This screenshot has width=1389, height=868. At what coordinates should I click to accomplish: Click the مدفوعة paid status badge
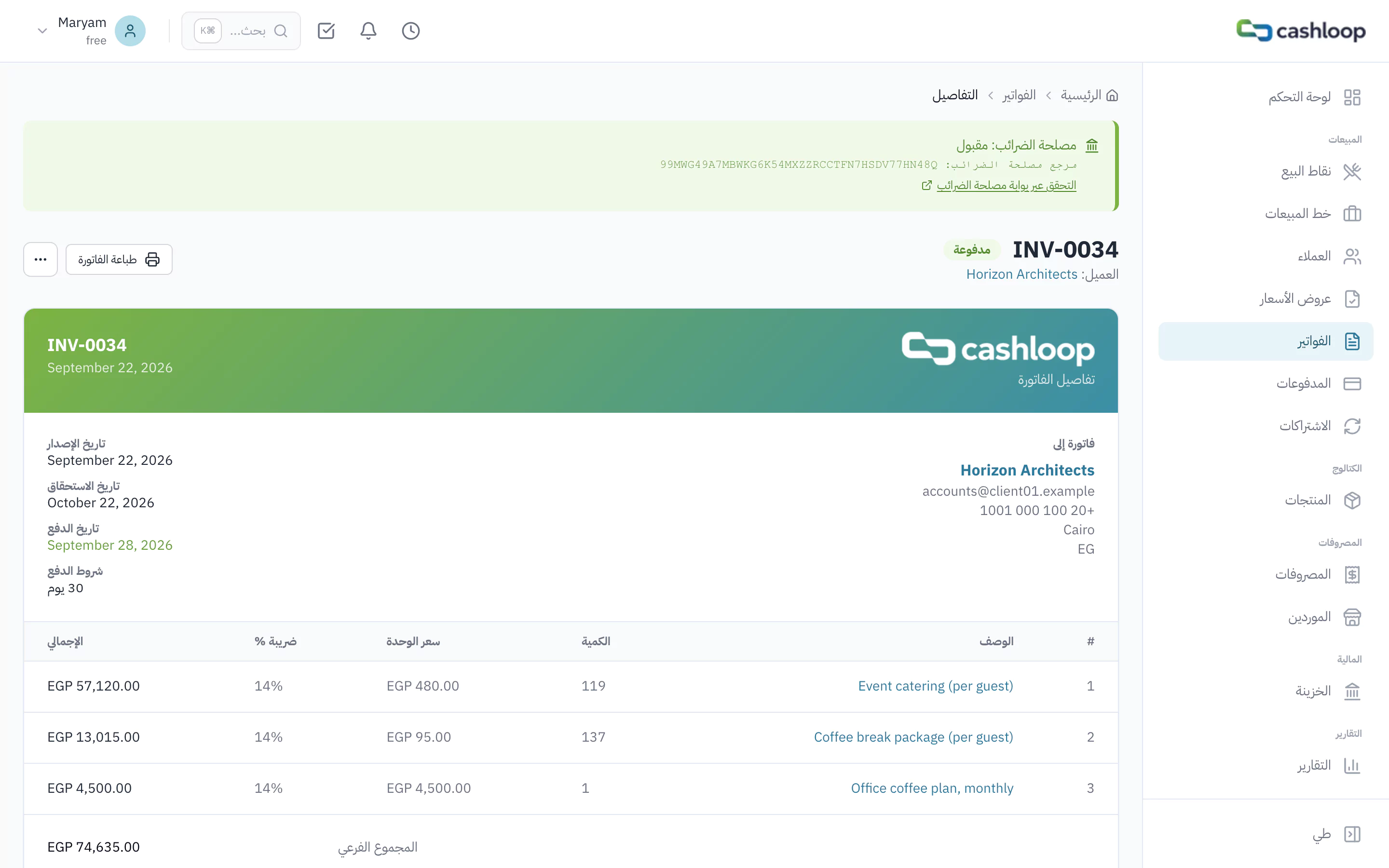[972, 250]
